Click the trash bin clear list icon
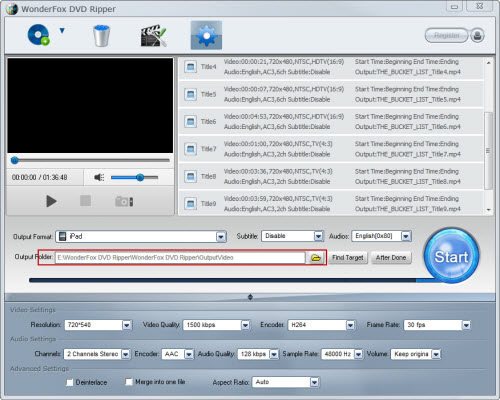Viewport: 500px width, 400px height. [x=101, y=35]
